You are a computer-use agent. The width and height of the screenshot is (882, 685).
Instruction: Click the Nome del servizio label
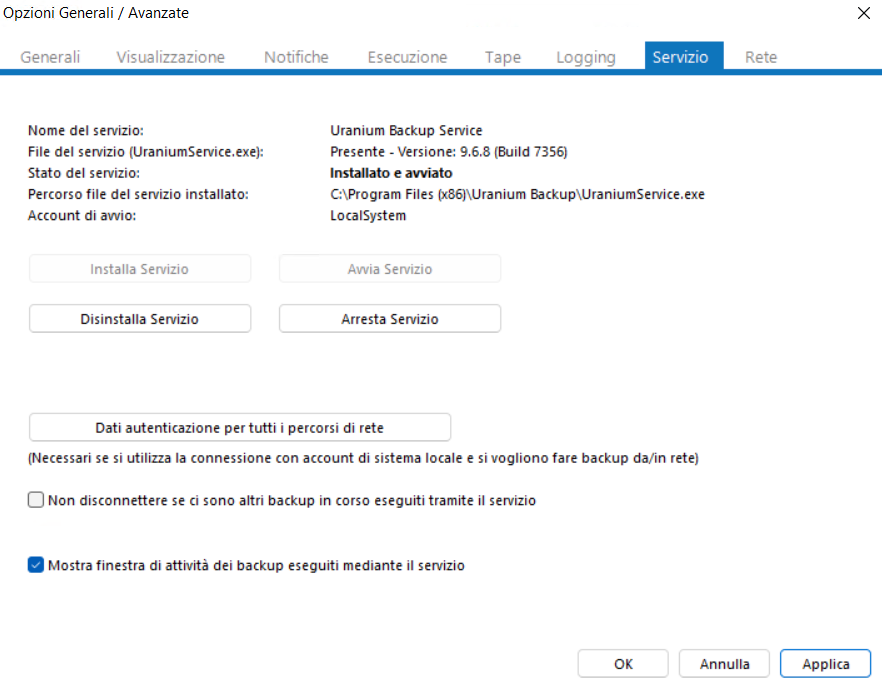click(x=86, y=130)
